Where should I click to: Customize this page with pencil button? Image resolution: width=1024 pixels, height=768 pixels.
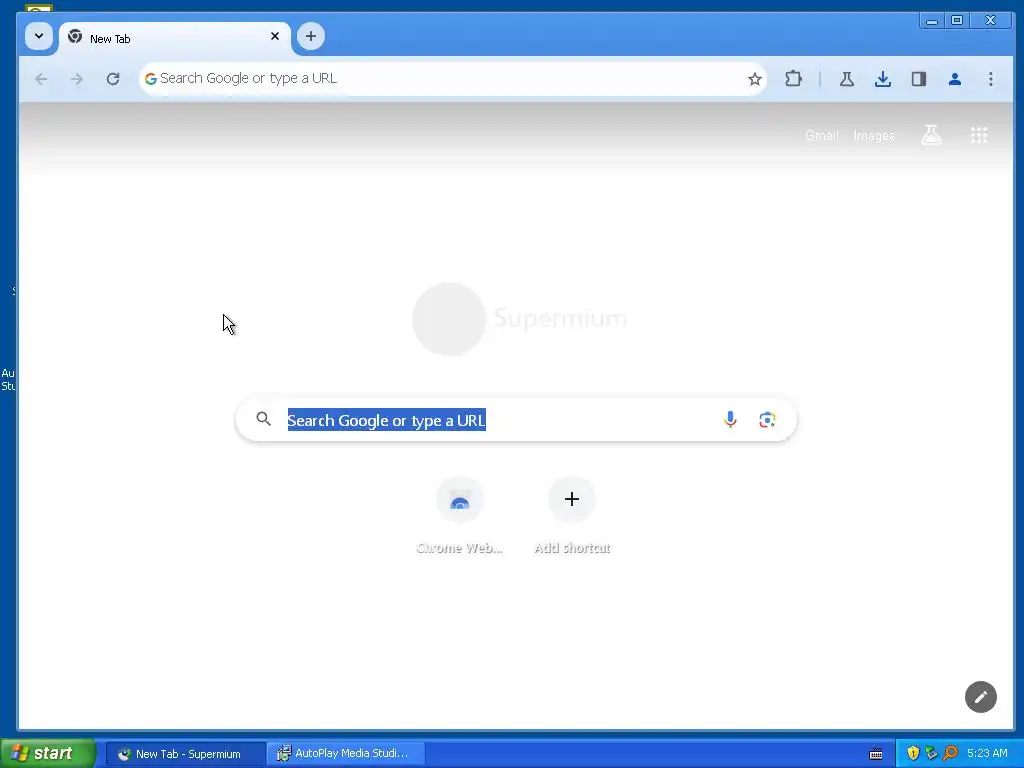click(981, 697)
